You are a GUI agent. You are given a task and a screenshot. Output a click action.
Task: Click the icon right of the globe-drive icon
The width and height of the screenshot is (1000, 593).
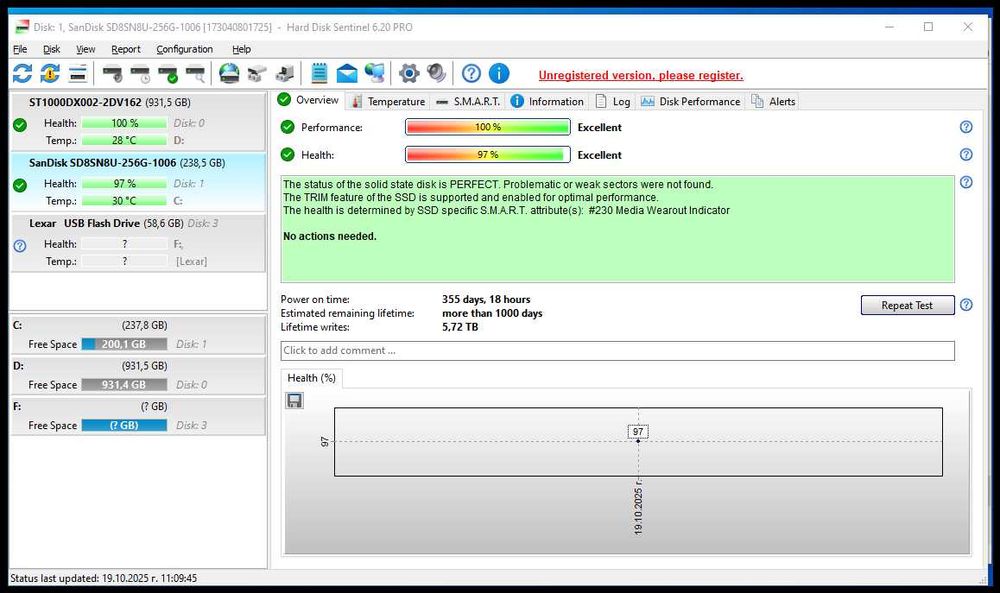pos(257,74)
